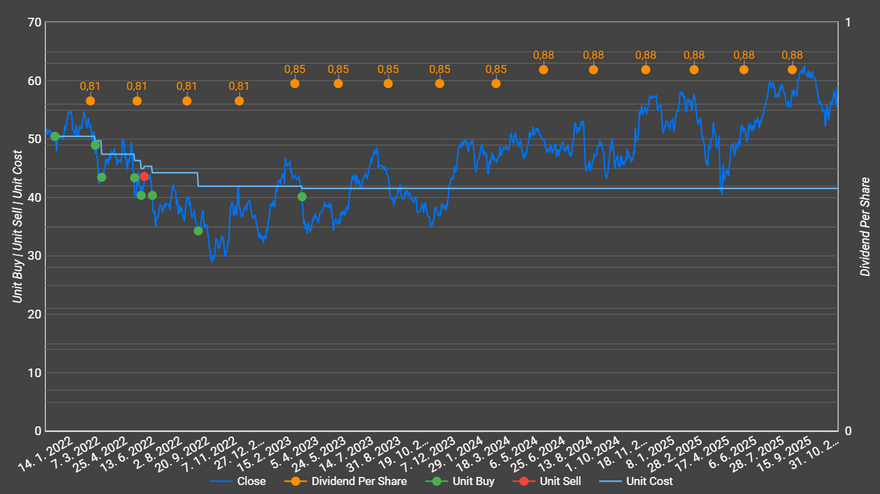Hide Unit Sell series via legend
This screenshot has height=494, width=880.
coord(553,481)
